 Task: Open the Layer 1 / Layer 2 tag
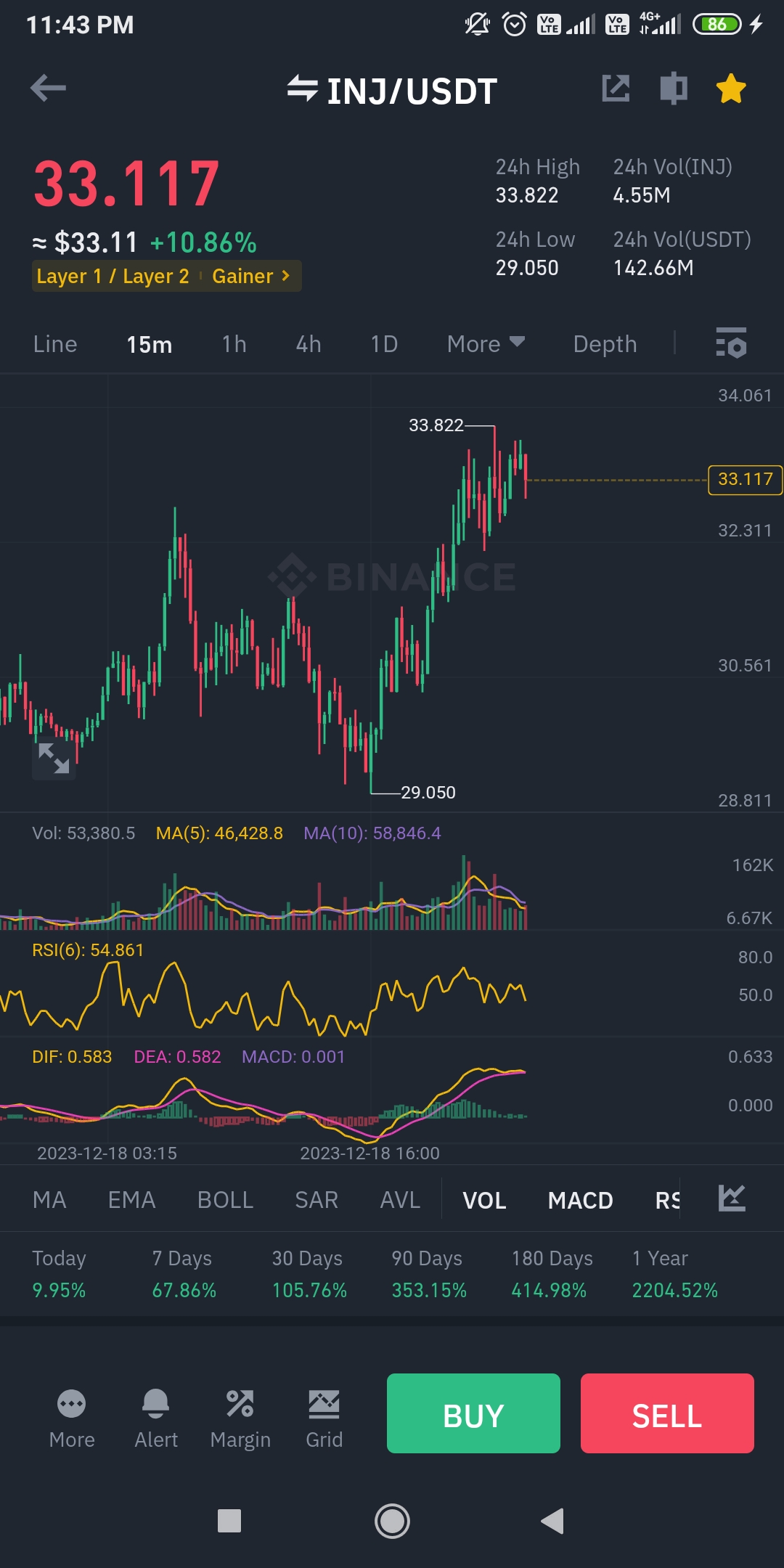click(113, 277)
